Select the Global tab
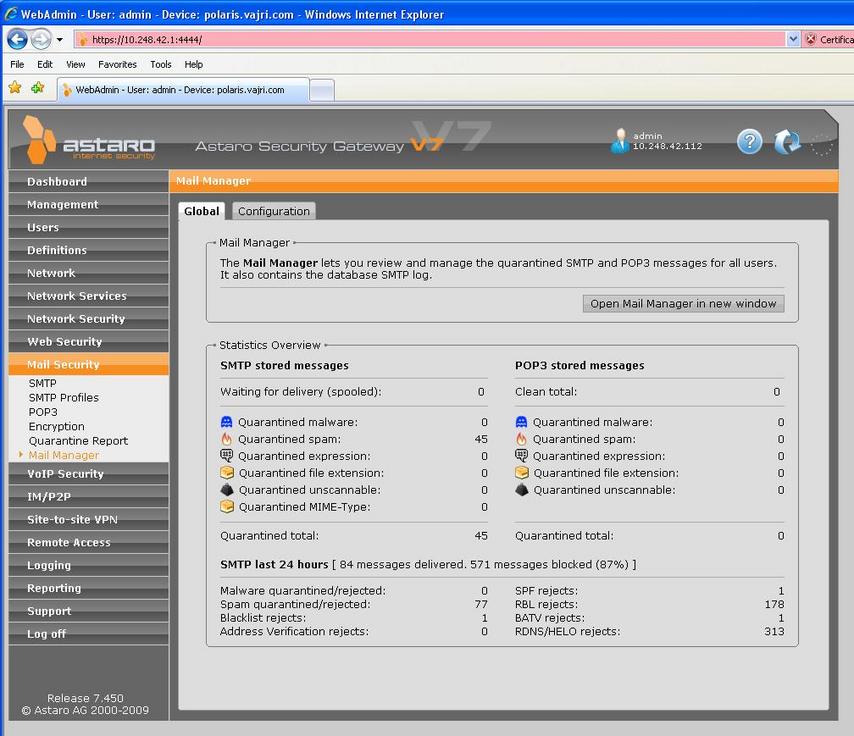 [x=202, y=211]
